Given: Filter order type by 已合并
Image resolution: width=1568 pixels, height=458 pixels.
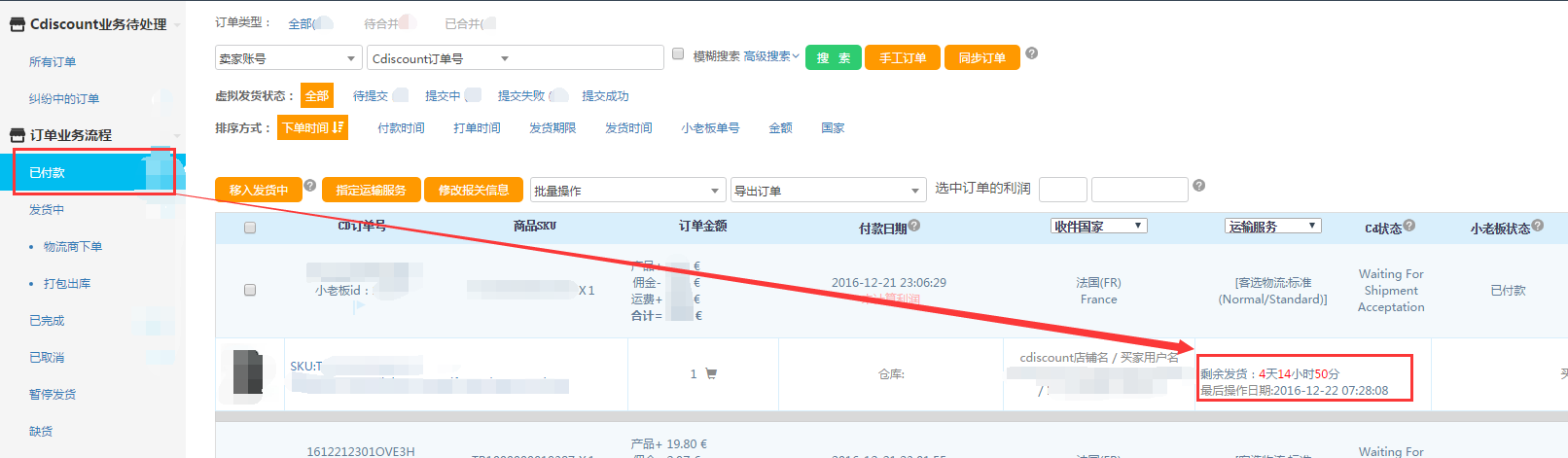Looking at the screenshot, I should (x=463, y=22).
